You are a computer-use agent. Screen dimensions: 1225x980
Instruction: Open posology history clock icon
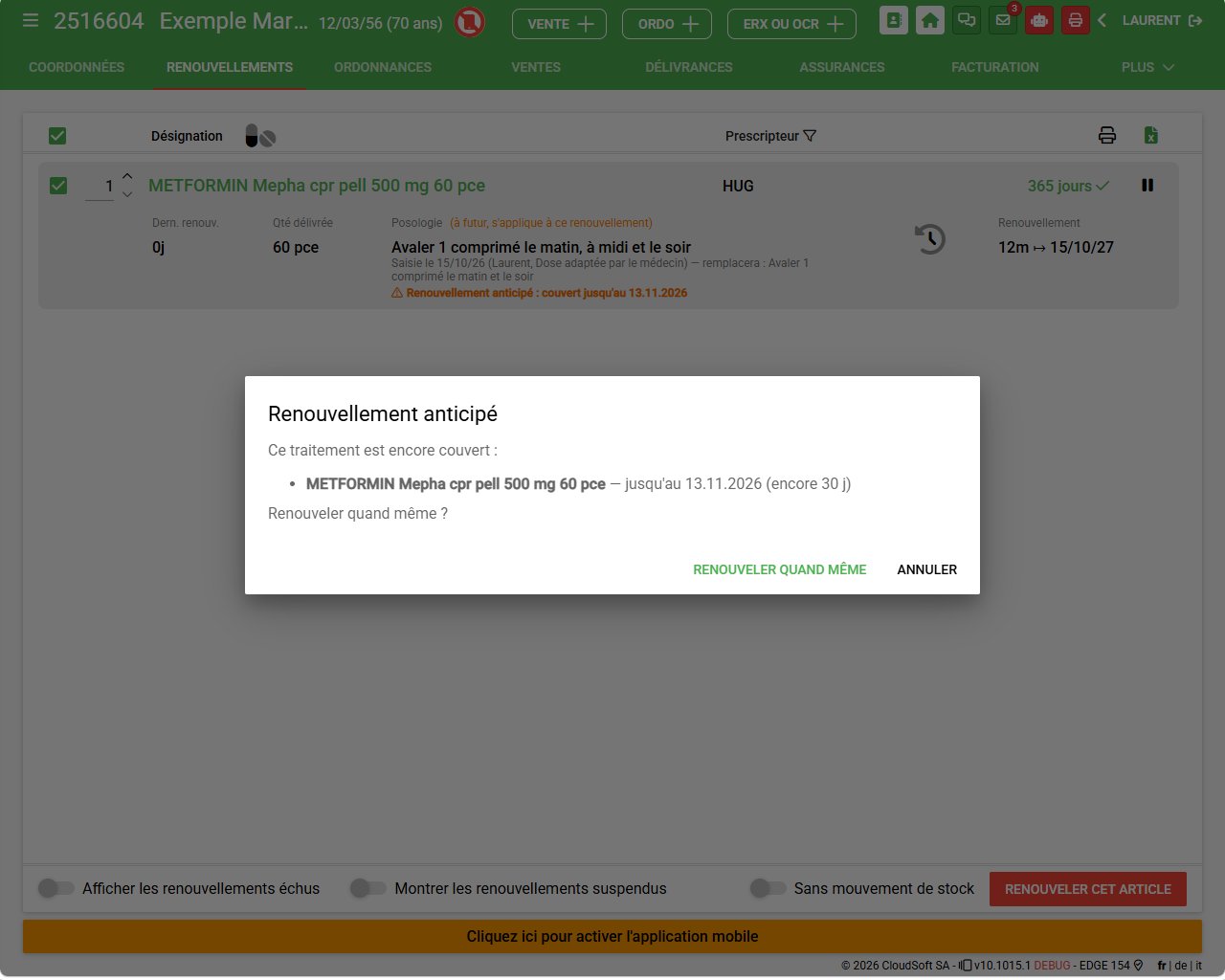tap(929, 238)
